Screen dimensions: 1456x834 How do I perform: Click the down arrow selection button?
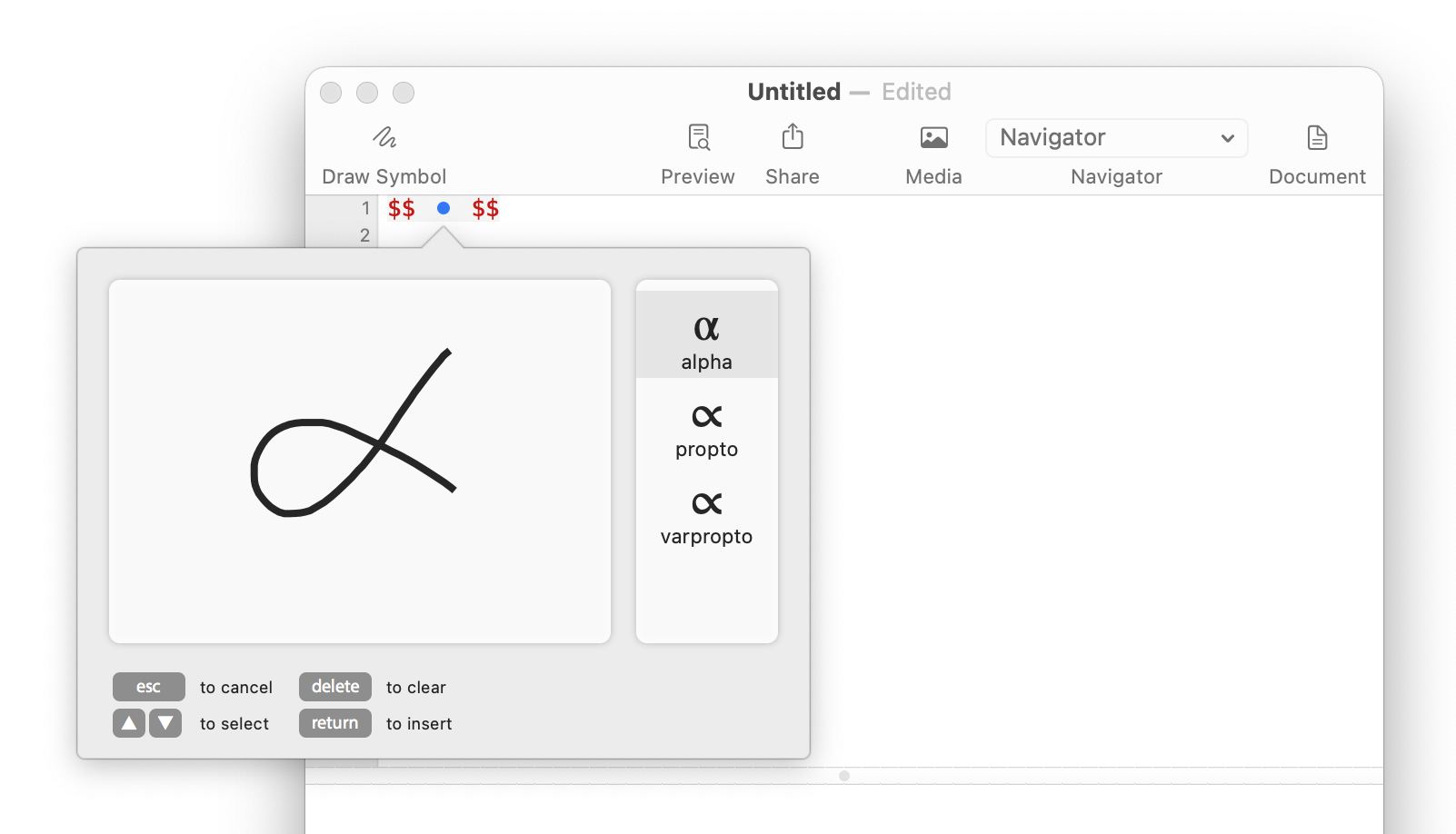[165, 723]
